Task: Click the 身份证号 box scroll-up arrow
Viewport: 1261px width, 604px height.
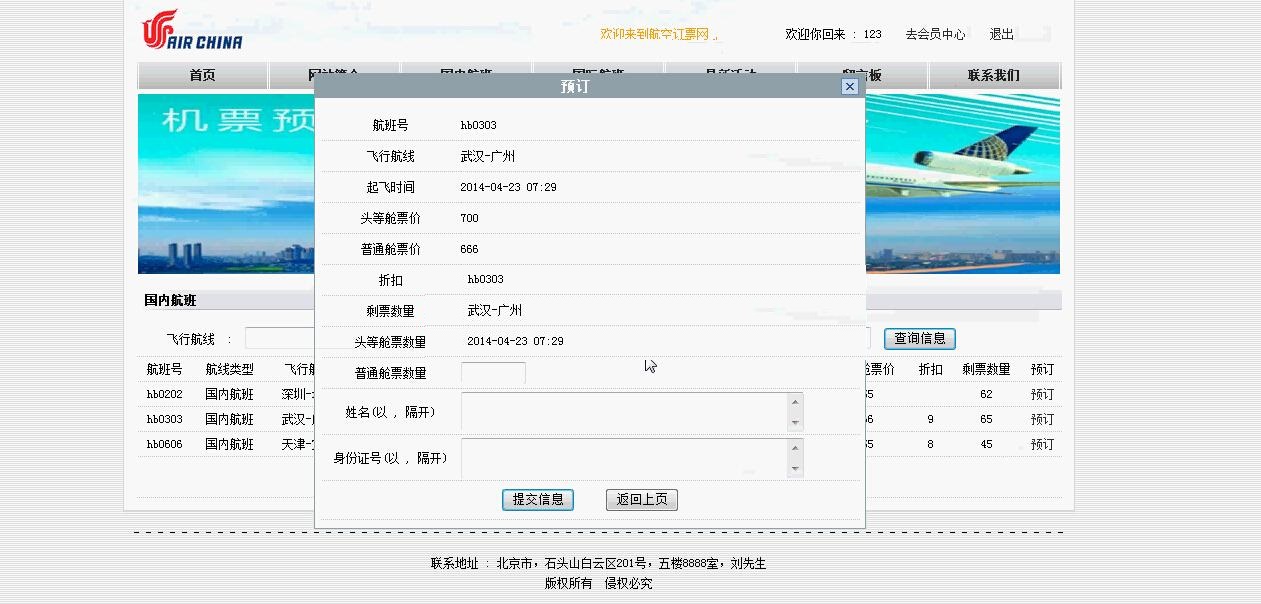Action: click(795, 448)
